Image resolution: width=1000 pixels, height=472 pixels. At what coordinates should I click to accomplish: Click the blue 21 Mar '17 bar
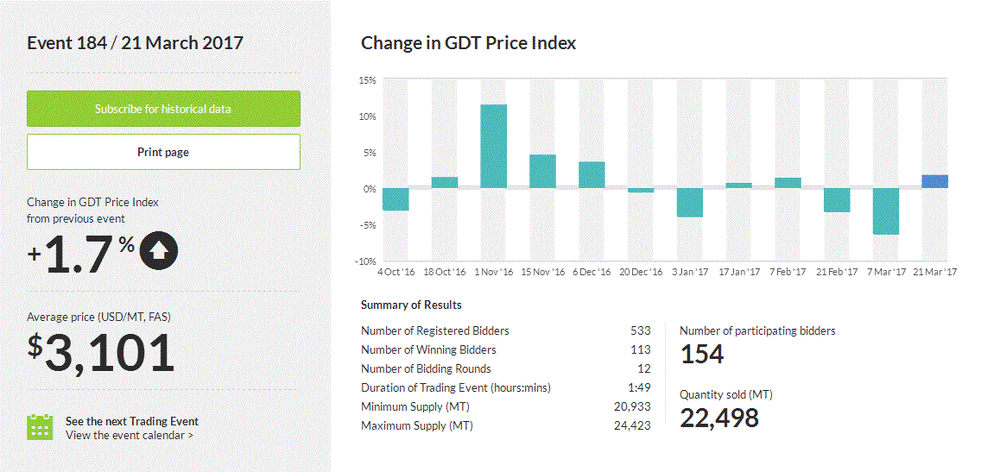pyautogui.click(x=934, y=181)
